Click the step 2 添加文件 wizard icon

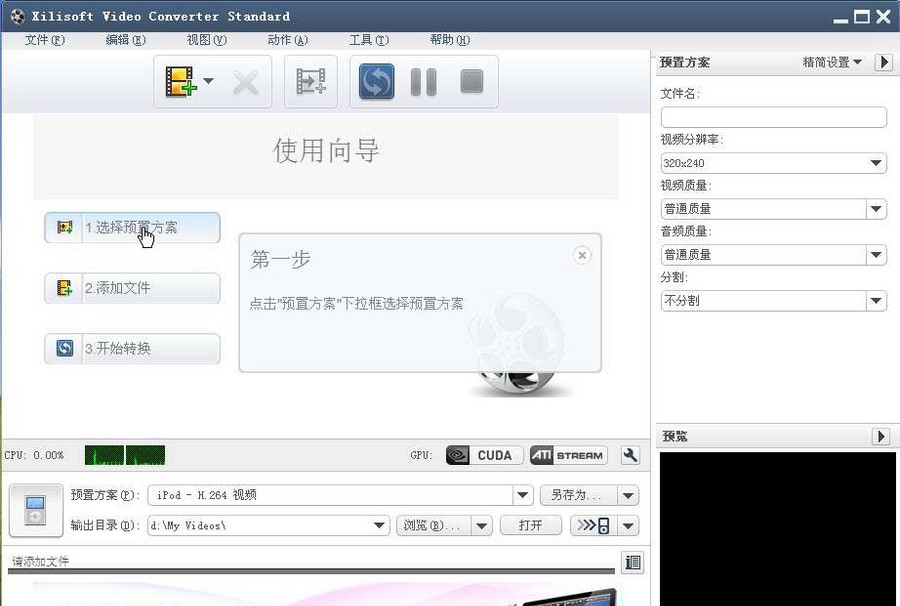63,288
